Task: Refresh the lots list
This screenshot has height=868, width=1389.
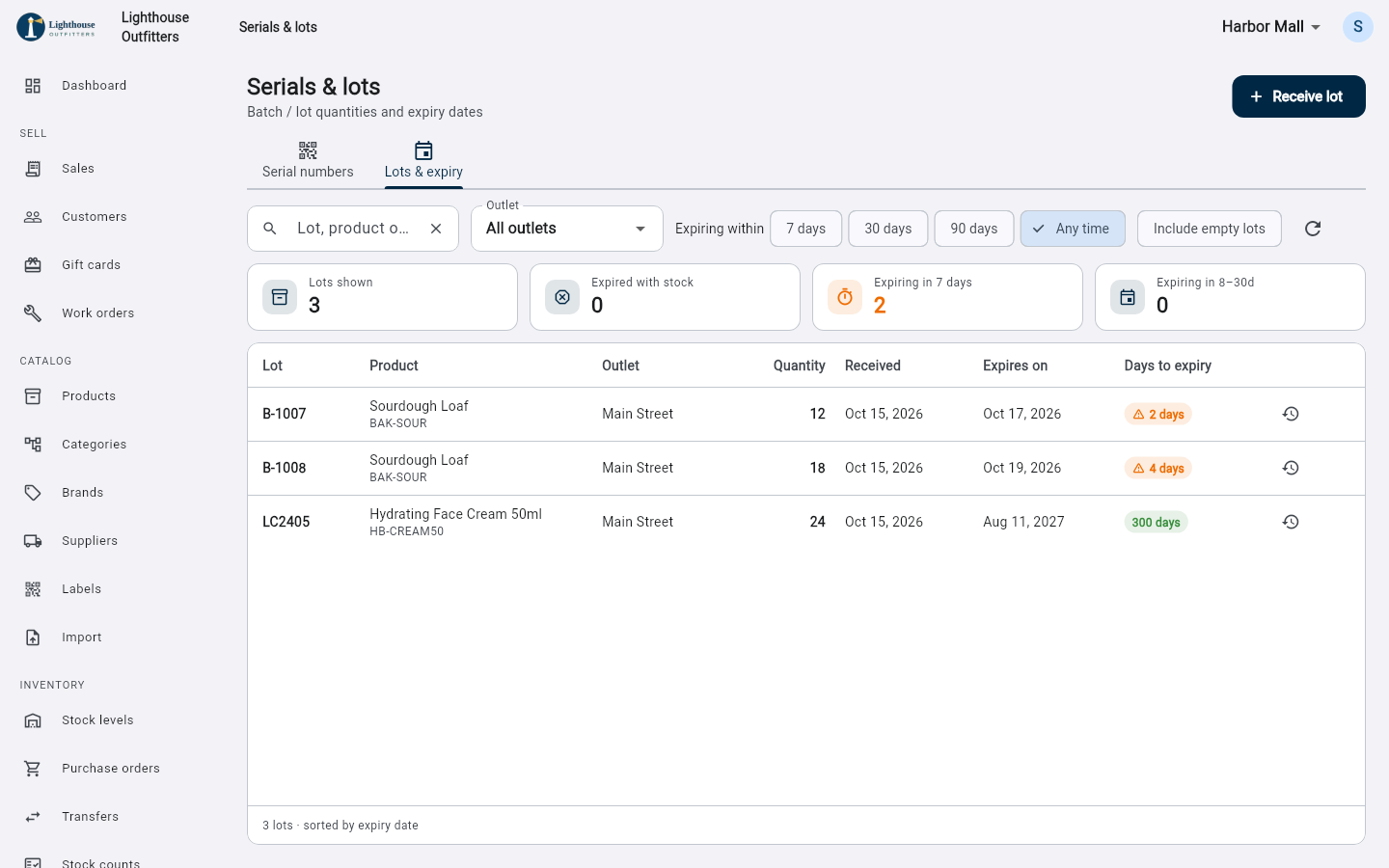Action: point(1313,229)
